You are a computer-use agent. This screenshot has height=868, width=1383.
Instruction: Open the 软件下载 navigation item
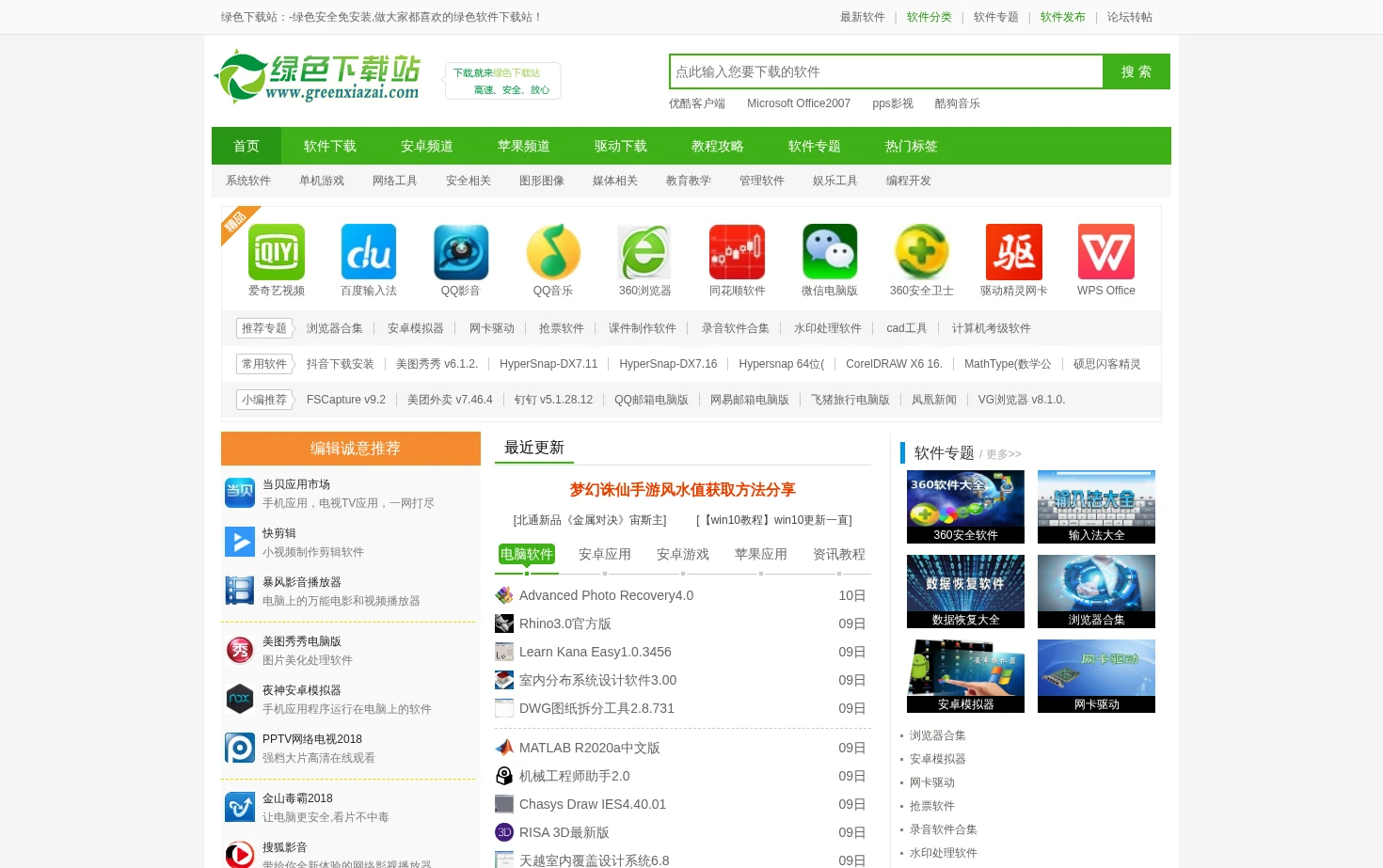pos(329,146)
